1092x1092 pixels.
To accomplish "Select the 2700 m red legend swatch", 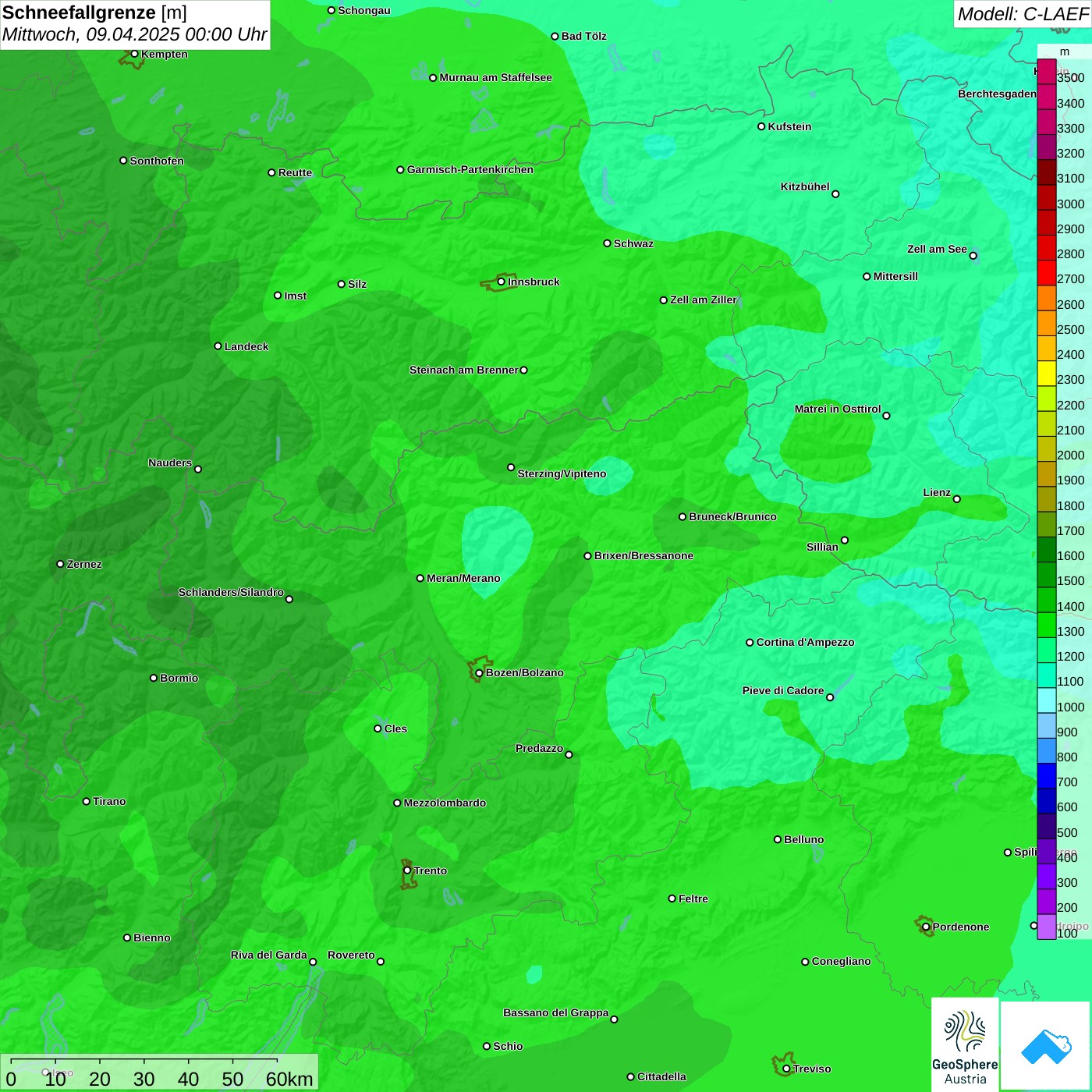I will click(1047, 273).
